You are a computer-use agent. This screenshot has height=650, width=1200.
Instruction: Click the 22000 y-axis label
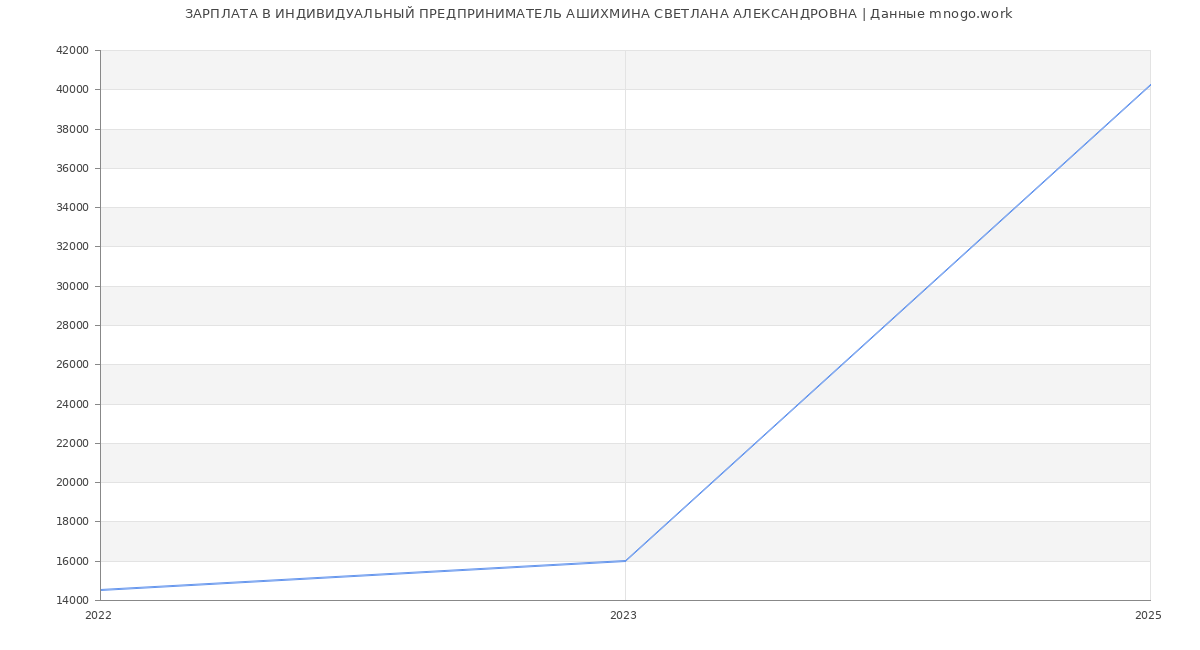(x=72, y=443)
